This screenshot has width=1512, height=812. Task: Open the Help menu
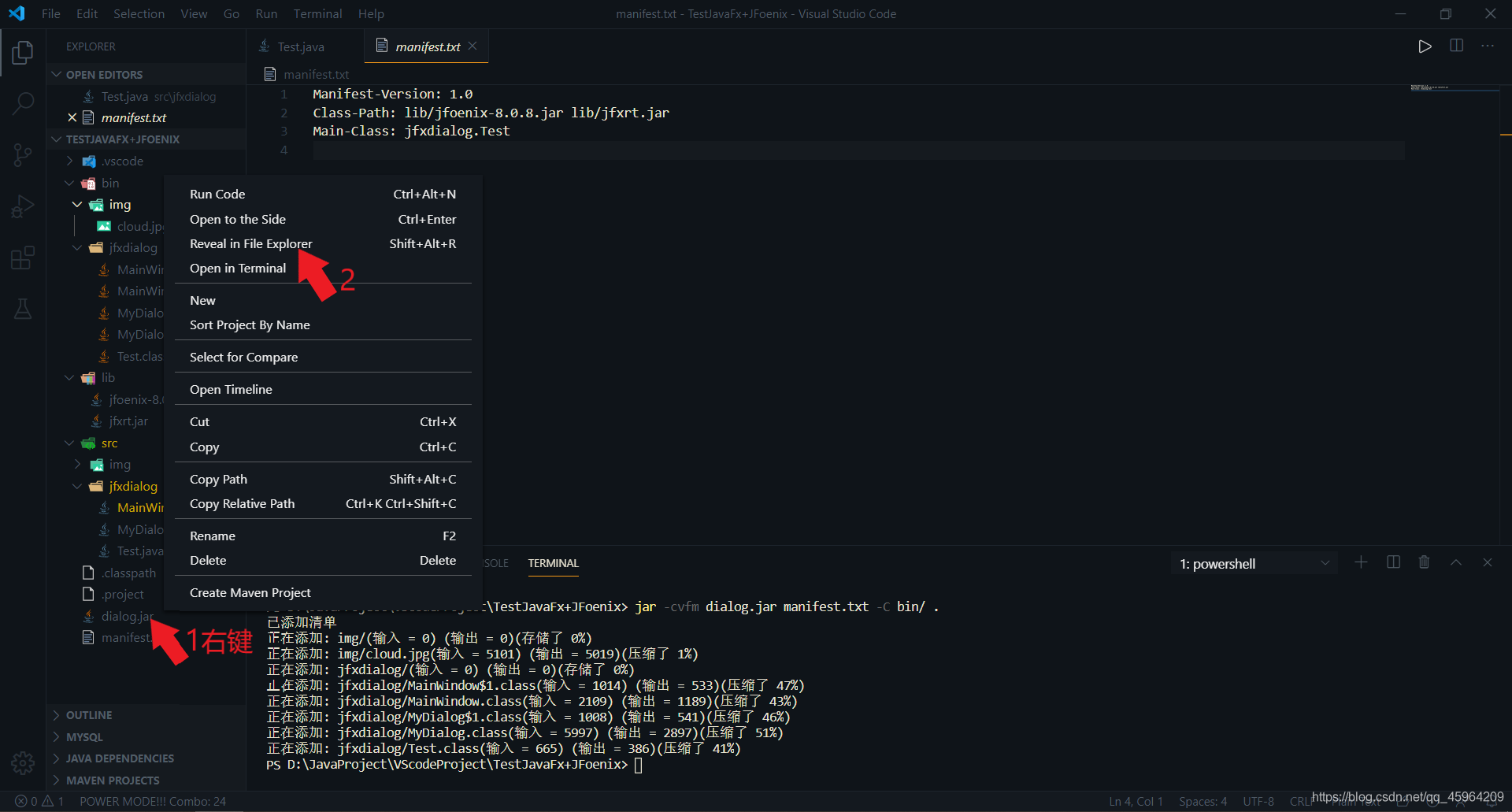(371, 13)
